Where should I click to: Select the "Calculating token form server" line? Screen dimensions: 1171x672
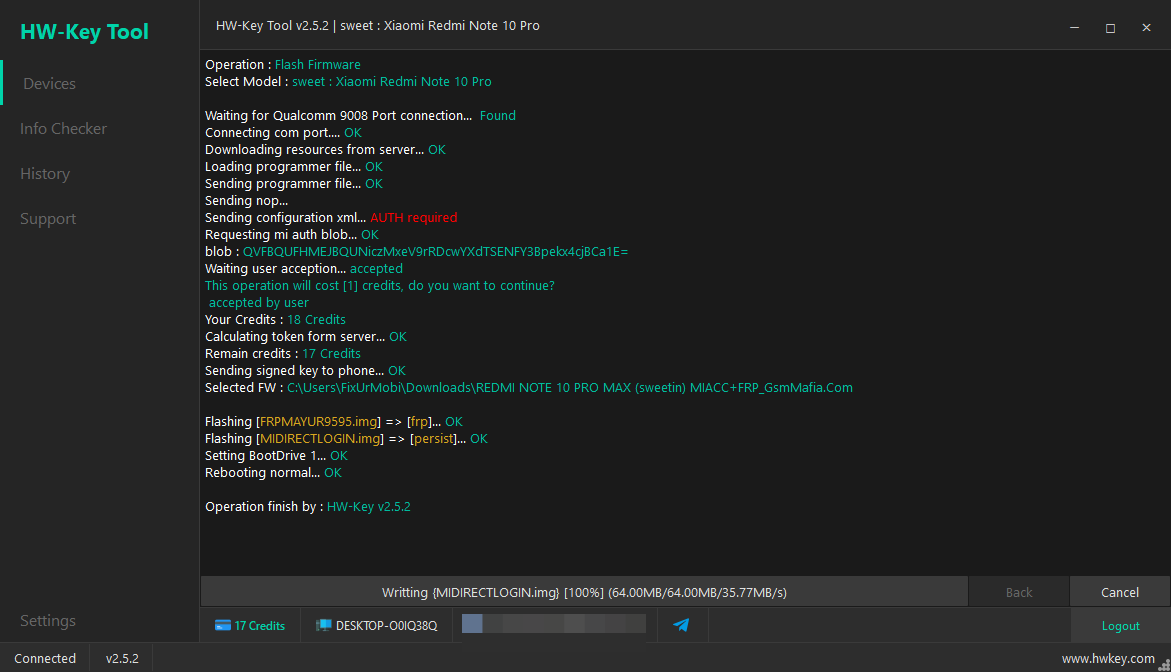pyautogui.click(x=305, y=337)
